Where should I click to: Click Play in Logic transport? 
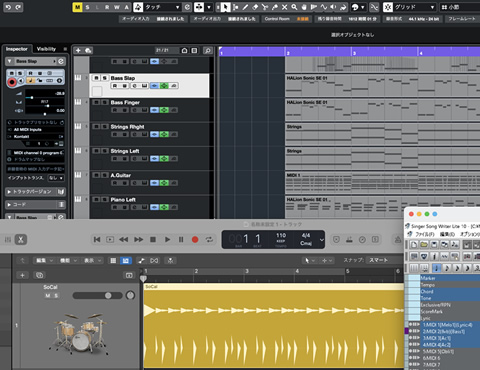[167, 239]
